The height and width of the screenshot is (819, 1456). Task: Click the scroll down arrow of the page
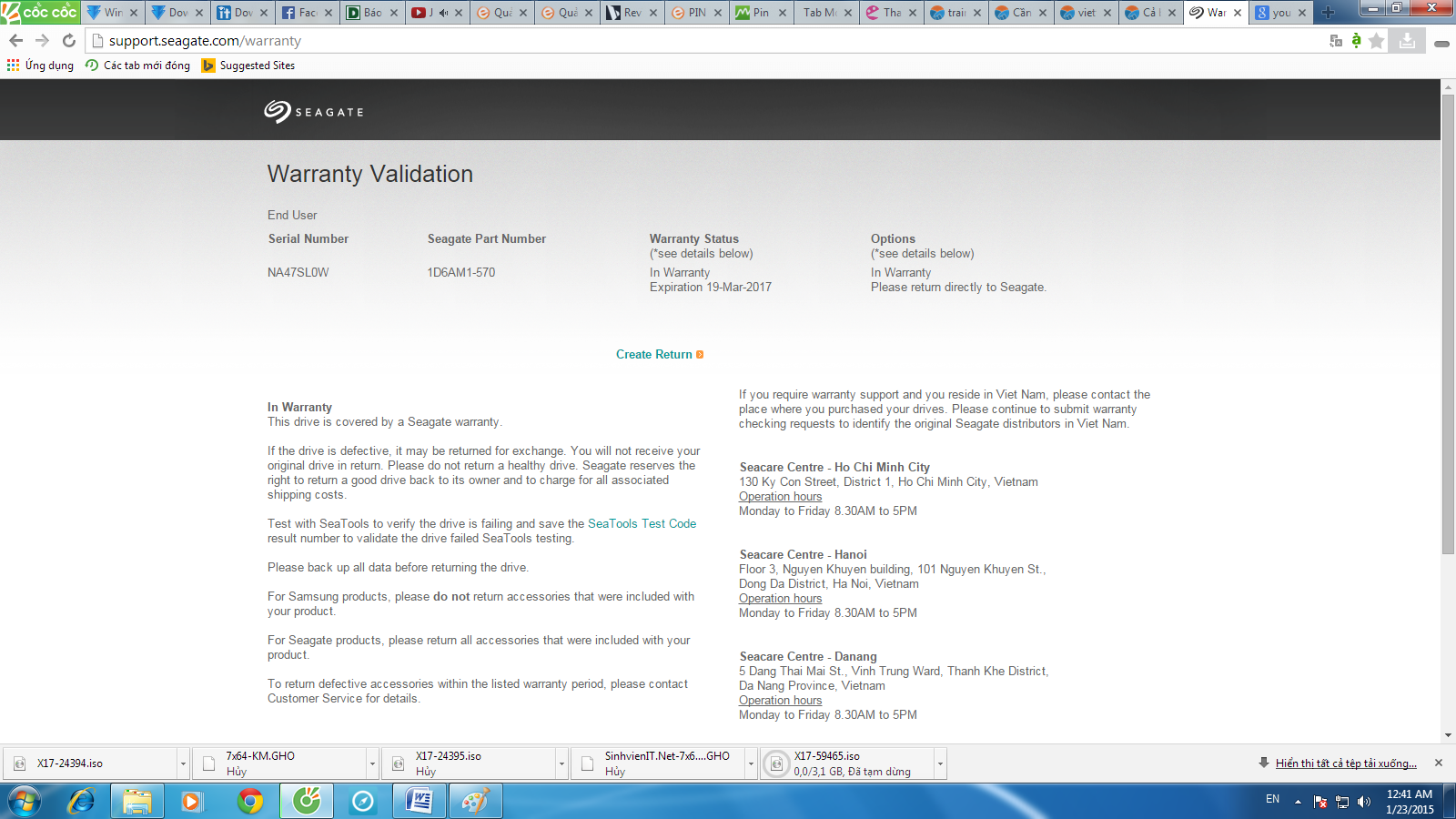(1448, 735)
